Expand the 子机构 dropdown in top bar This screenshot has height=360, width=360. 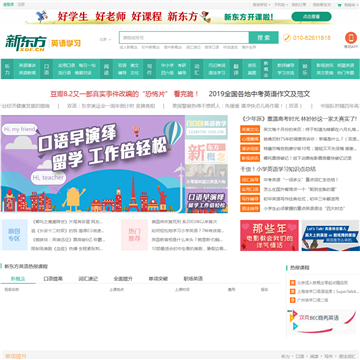coord(280,5)
